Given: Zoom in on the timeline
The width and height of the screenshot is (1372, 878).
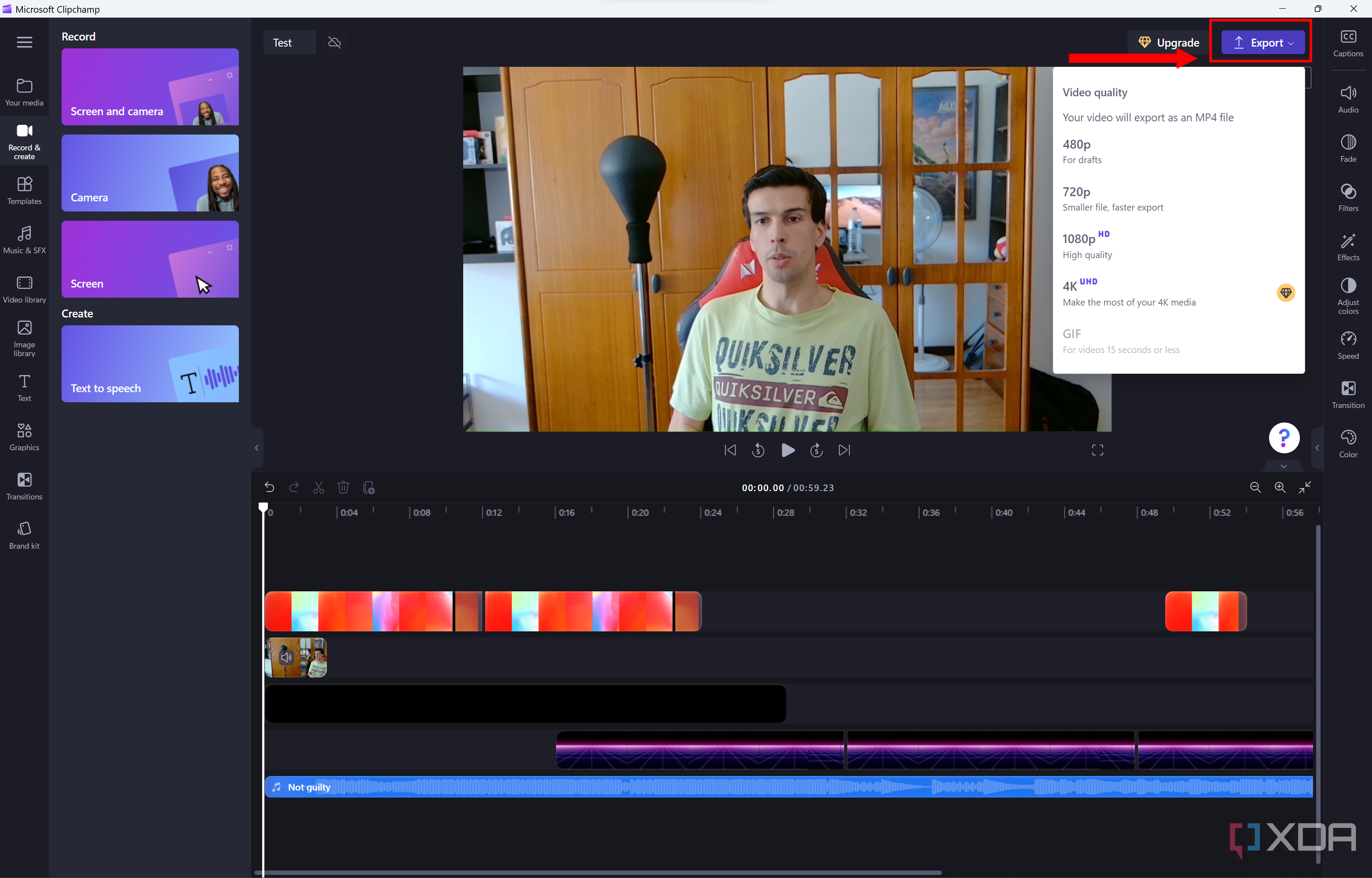Looking at the screenshot, I should point(1280,488).
